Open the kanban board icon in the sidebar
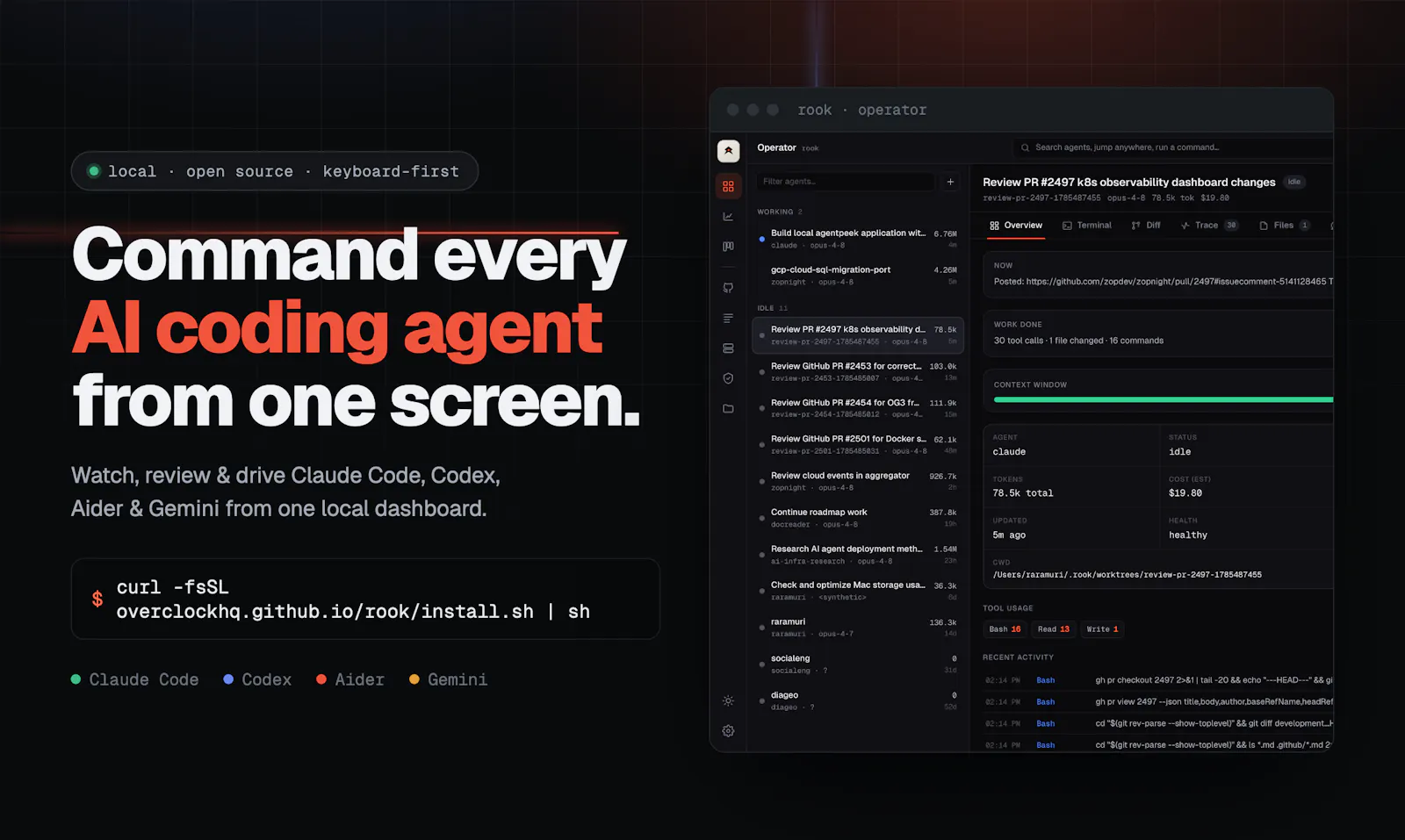 click(x=728, y=247)
